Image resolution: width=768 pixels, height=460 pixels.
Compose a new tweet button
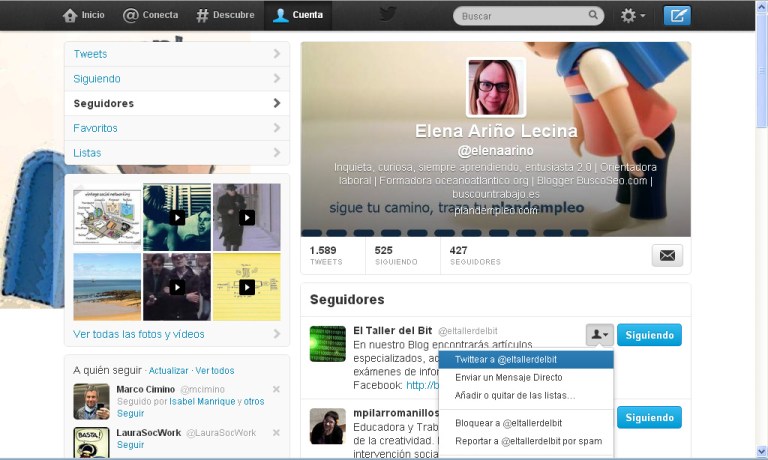(x=677, y=16)
